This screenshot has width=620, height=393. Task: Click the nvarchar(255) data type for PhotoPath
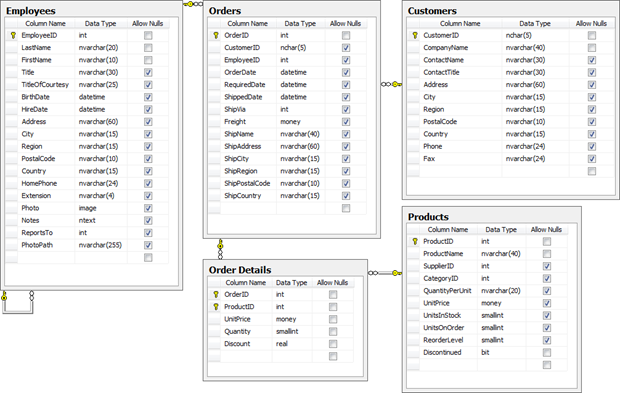pyautogui.click(x=100, y=245)
